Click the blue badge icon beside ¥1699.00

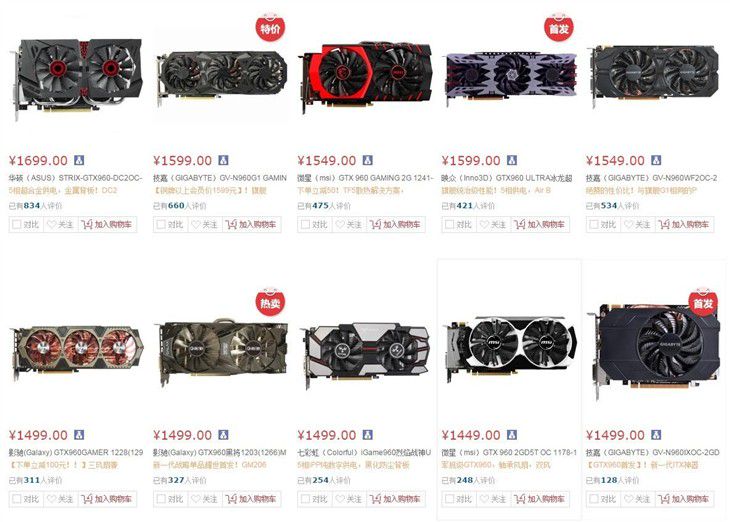click(79, 160)
